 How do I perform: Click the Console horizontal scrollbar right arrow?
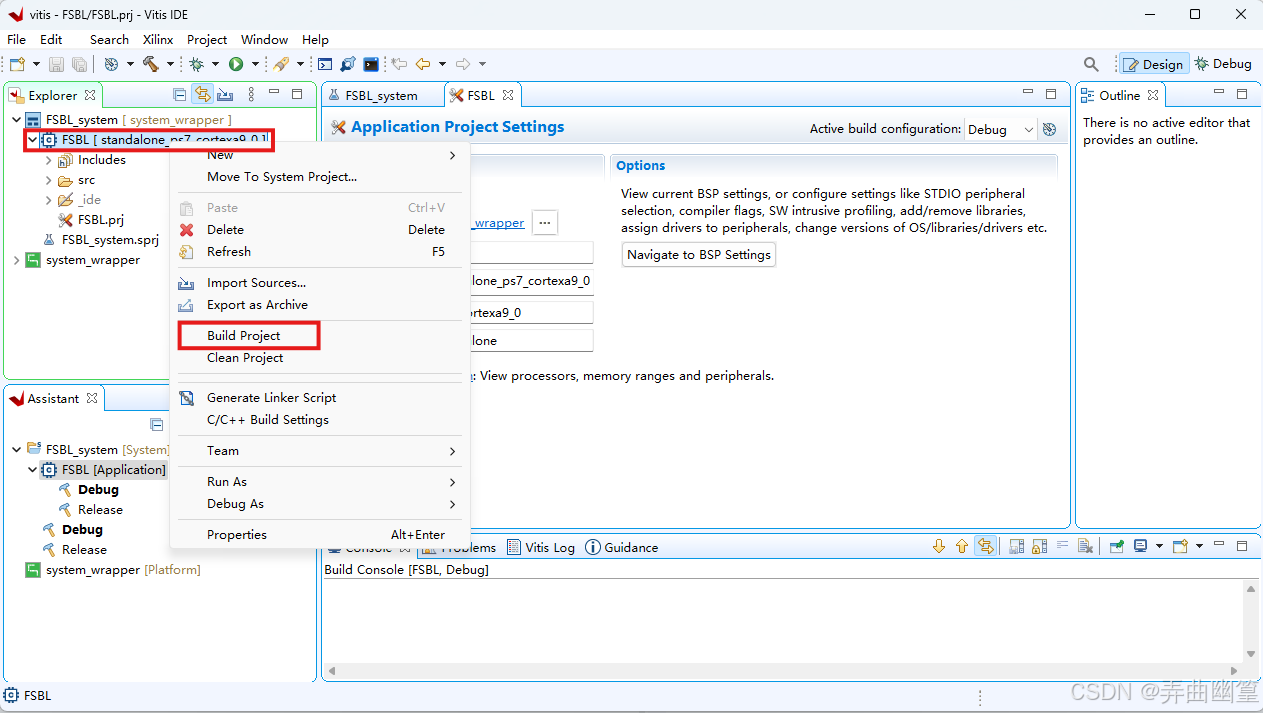(x=1234, y=671)
